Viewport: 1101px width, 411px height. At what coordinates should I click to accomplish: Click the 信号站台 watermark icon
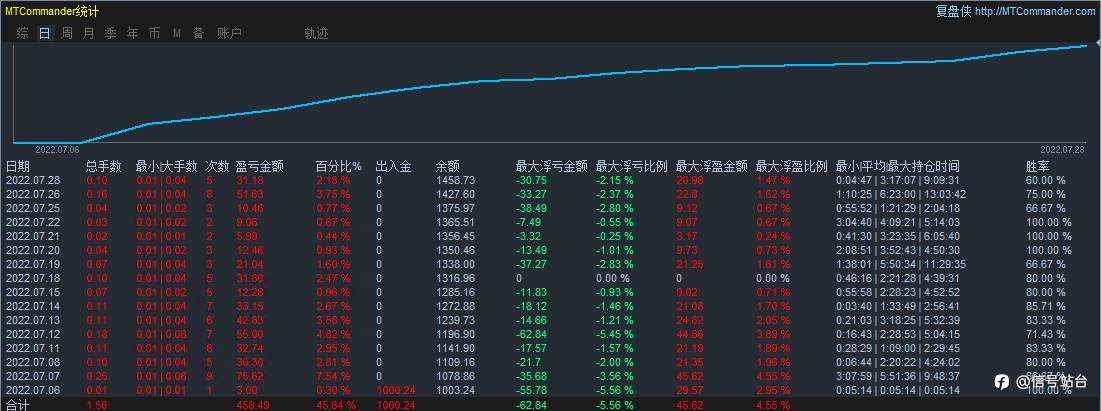(x=1001, y=380)
